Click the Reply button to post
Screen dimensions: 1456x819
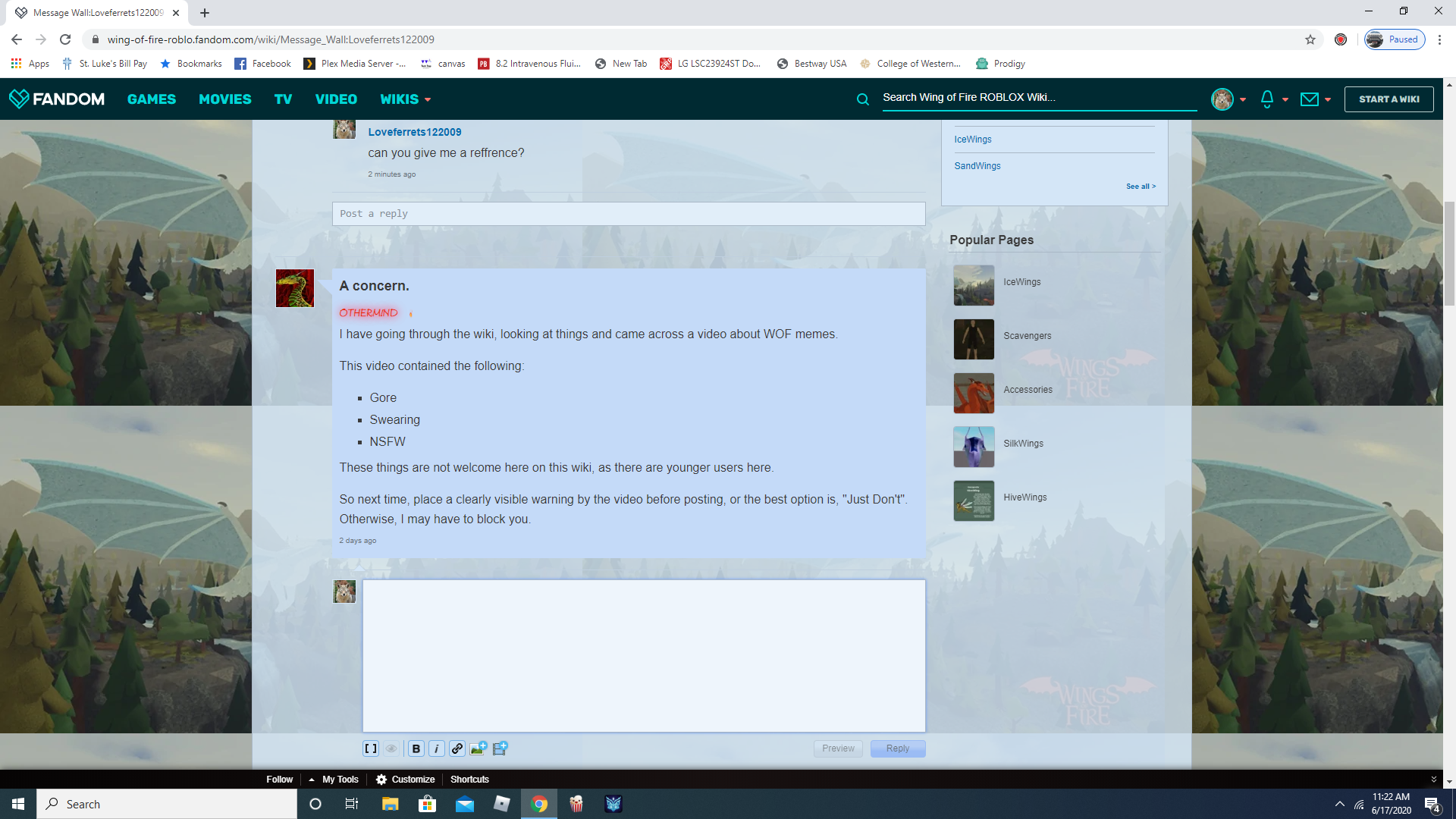897,748
